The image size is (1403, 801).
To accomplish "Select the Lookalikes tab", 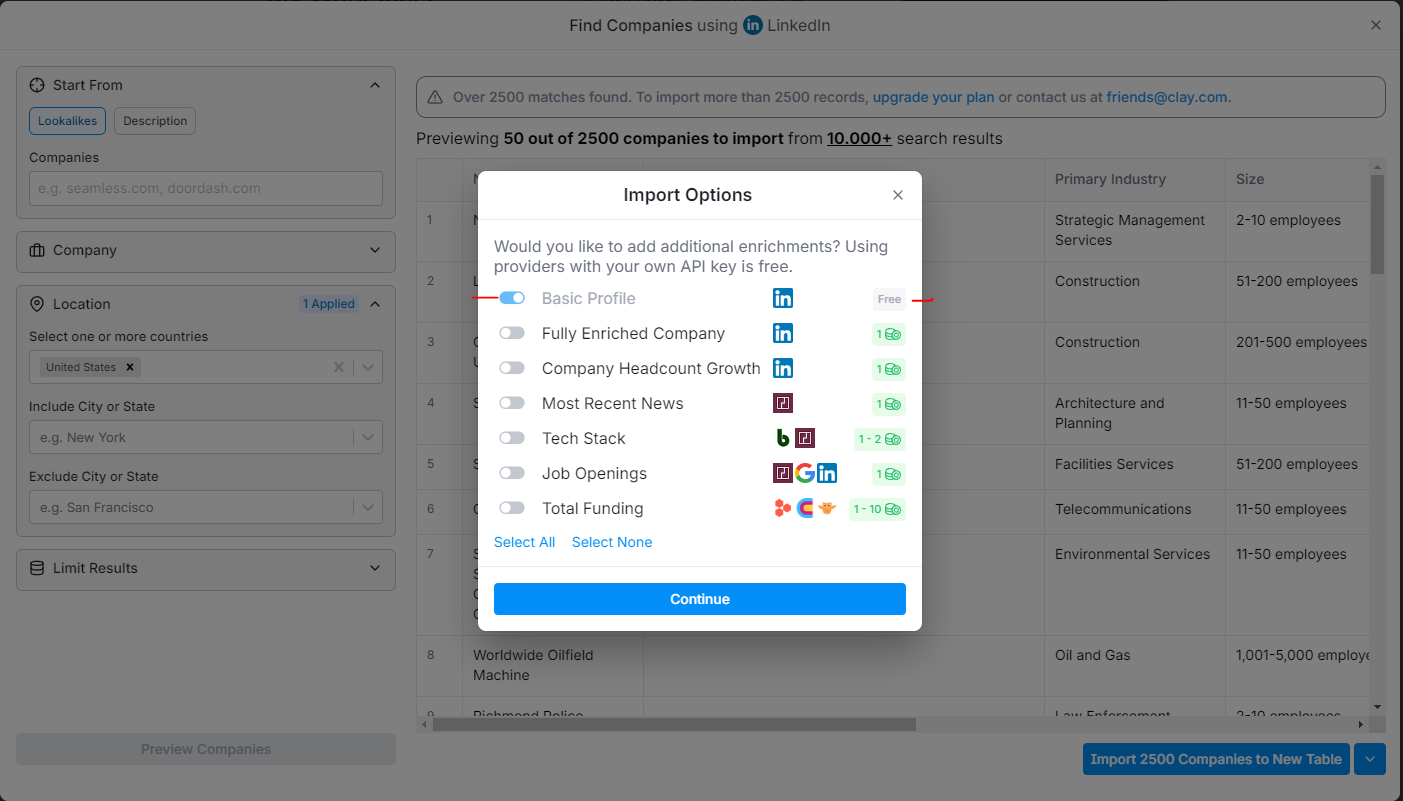I will coord(67,121).
